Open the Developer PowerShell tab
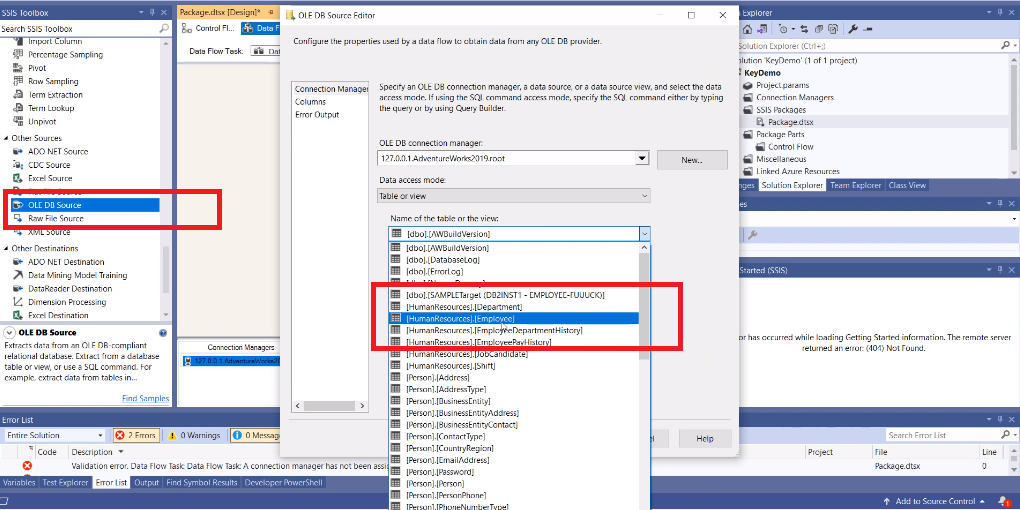 coord(282,483)
